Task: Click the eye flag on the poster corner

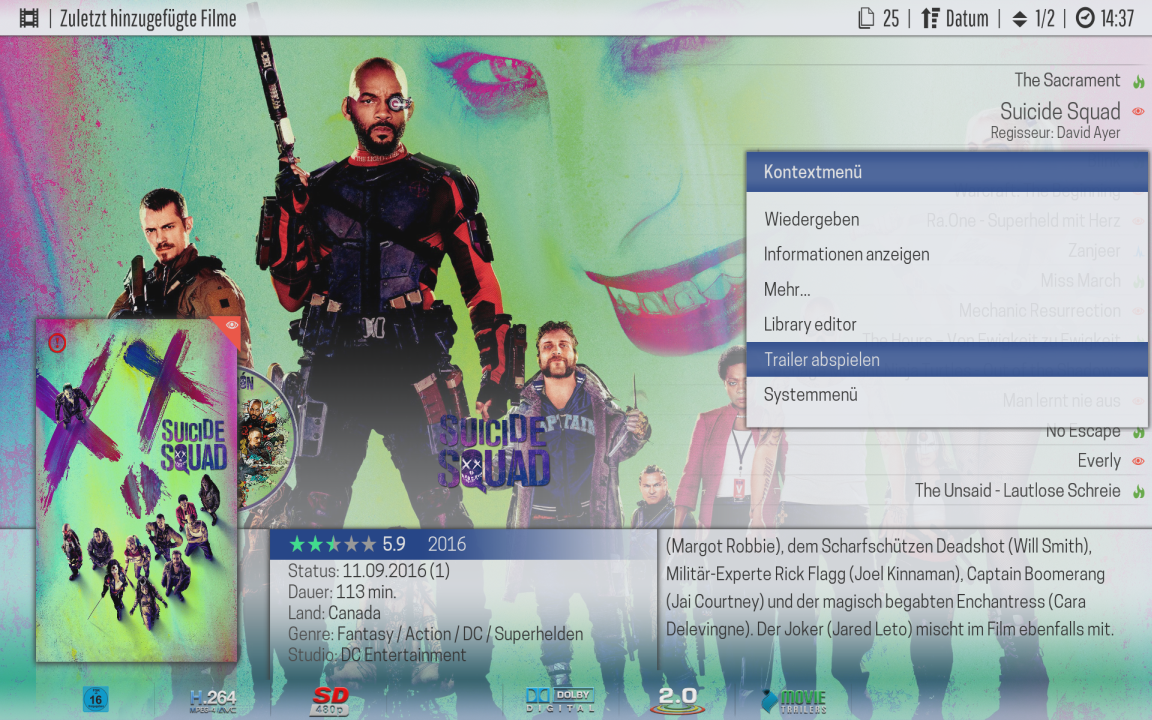Action: [232, 325]
